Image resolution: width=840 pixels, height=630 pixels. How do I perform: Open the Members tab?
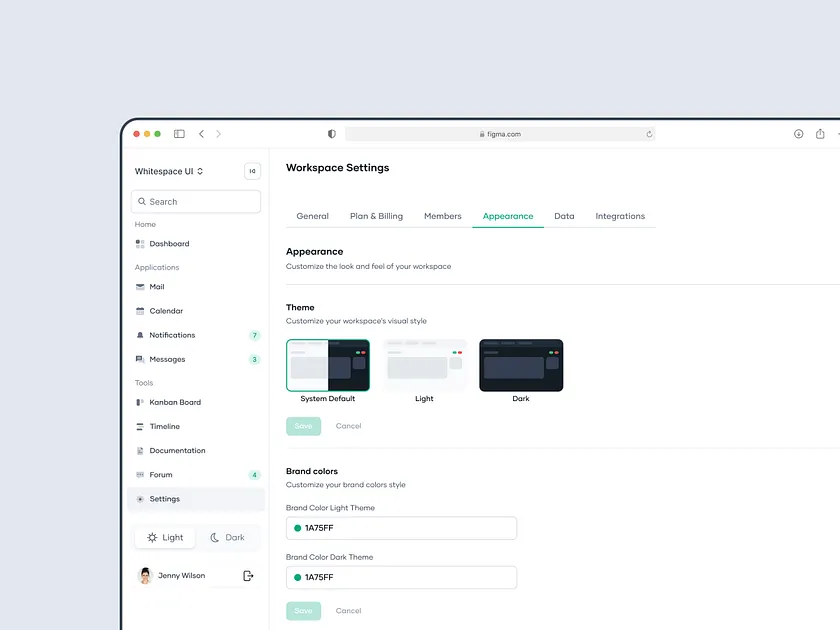tap(442, 216)
